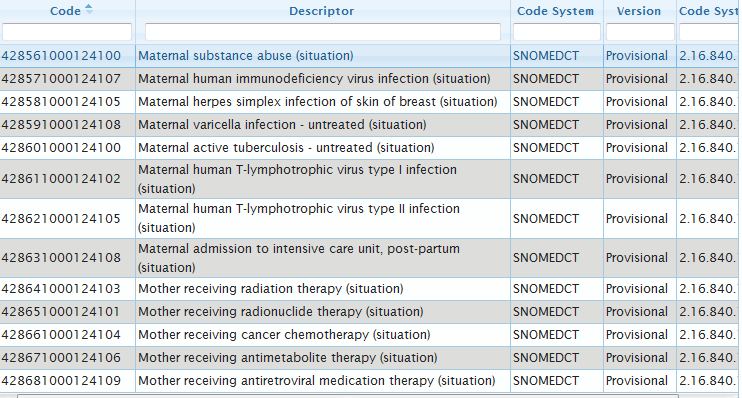Select row with code 428571000124107
Image resolution: width=742 pixels, height=398 pixels.
click(x=369, y=79)
